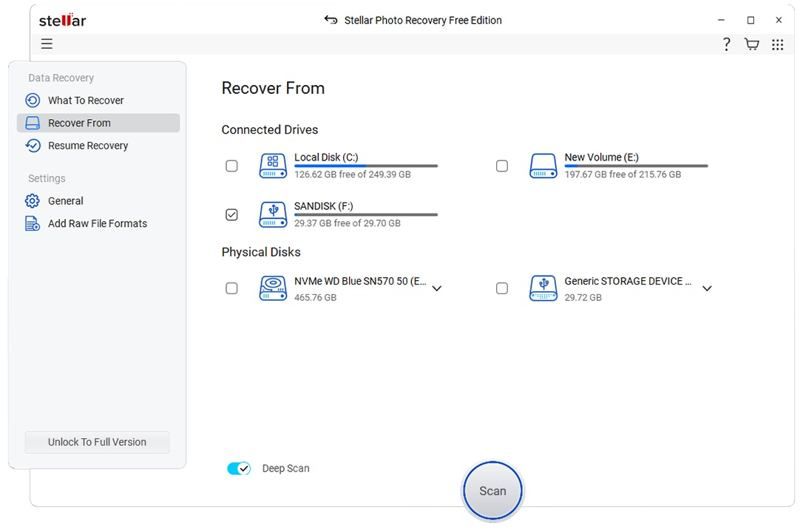Turn off the Deep Scan toggle
The height and width of the screenshot is (530, 800).
(239, 468)
